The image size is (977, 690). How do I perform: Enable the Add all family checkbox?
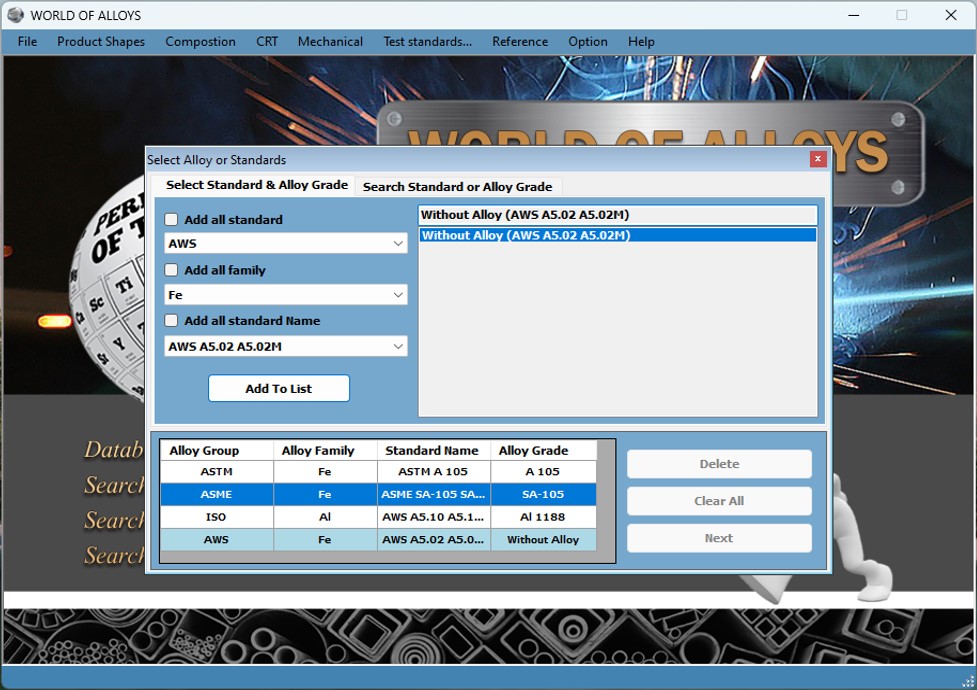pos(171,270)
